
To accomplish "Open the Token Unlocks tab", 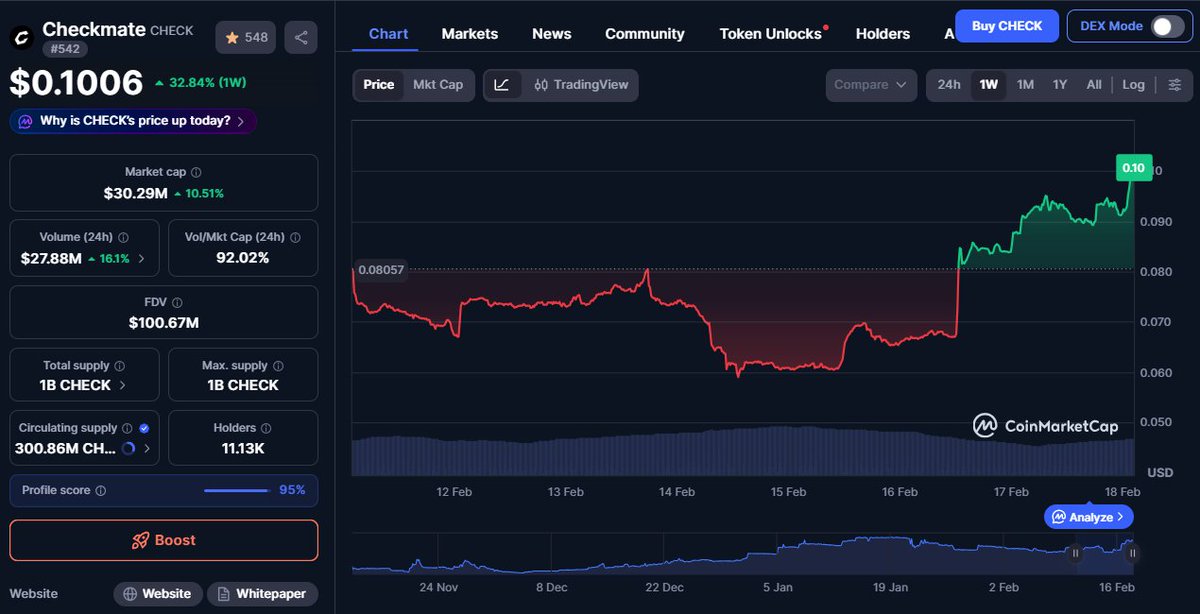I will [771, 33].
